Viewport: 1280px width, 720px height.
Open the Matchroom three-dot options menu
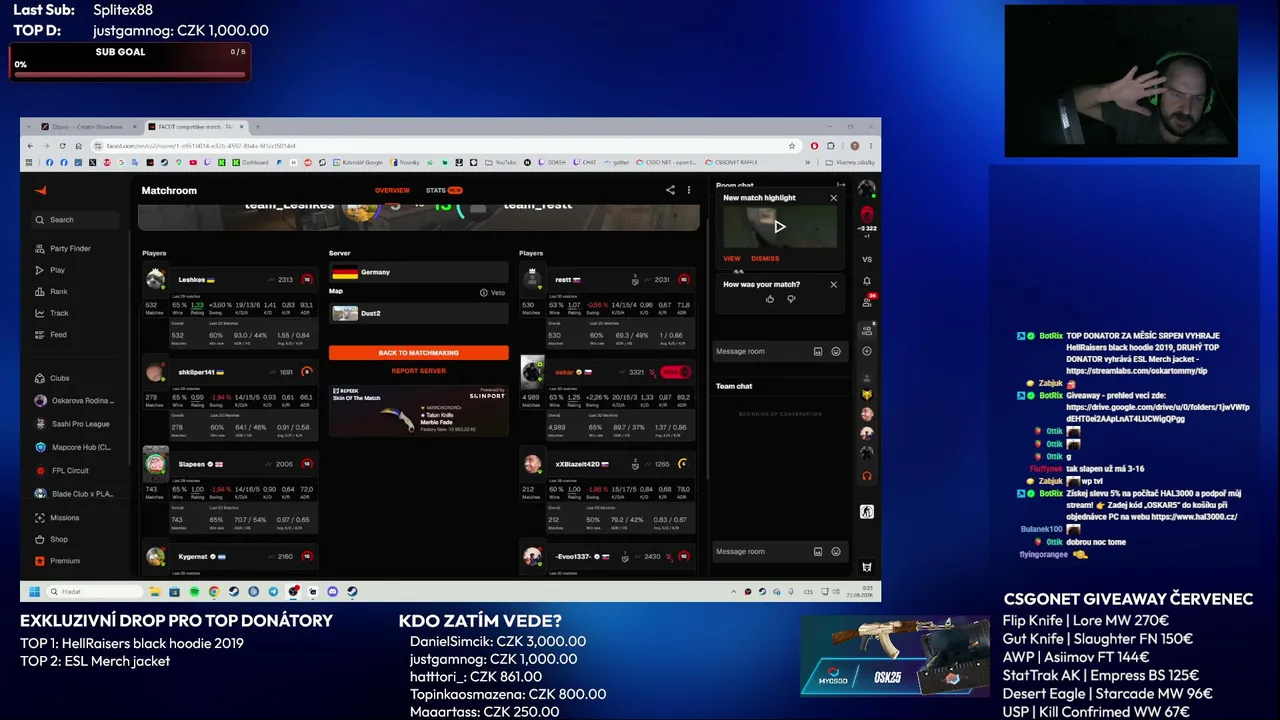tap(688, 190)
